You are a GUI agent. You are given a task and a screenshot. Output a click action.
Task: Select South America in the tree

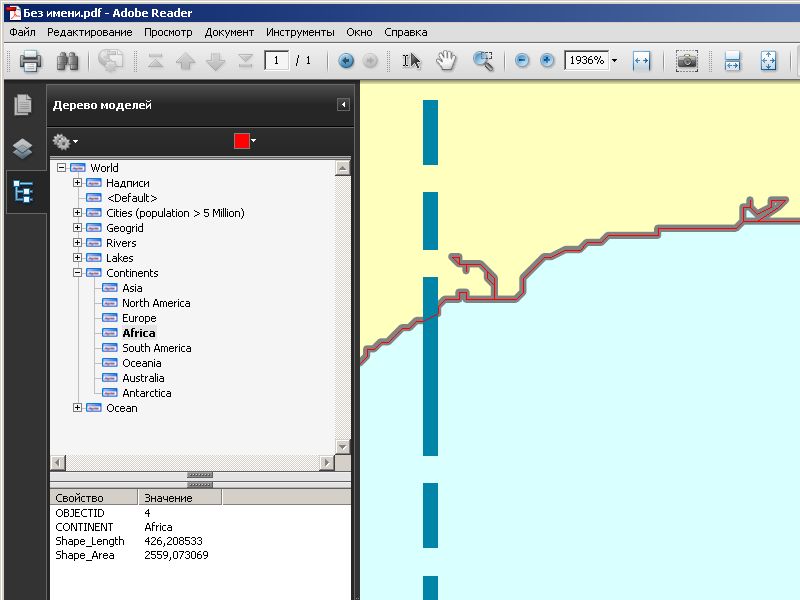coord(156,348)
